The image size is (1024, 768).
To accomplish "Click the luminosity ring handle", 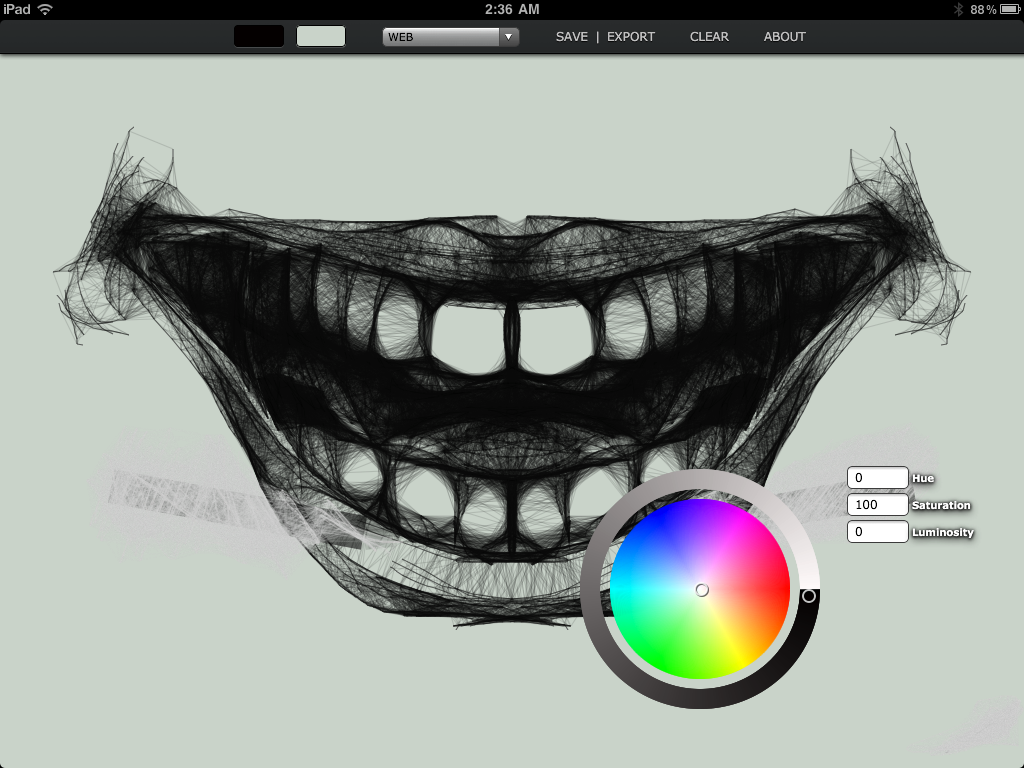I will coord(808,594).
